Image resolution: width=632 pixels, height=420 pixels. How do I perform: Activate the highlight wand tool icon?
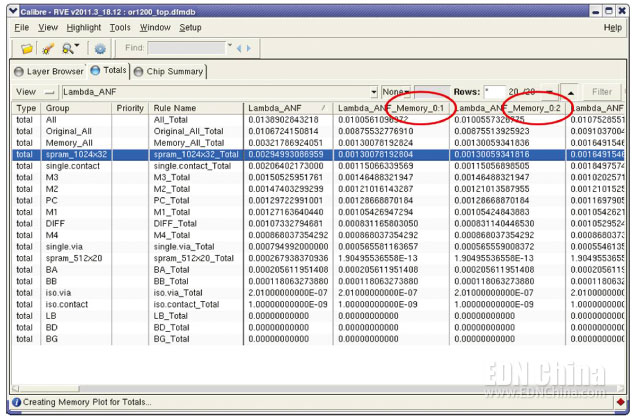48,49
